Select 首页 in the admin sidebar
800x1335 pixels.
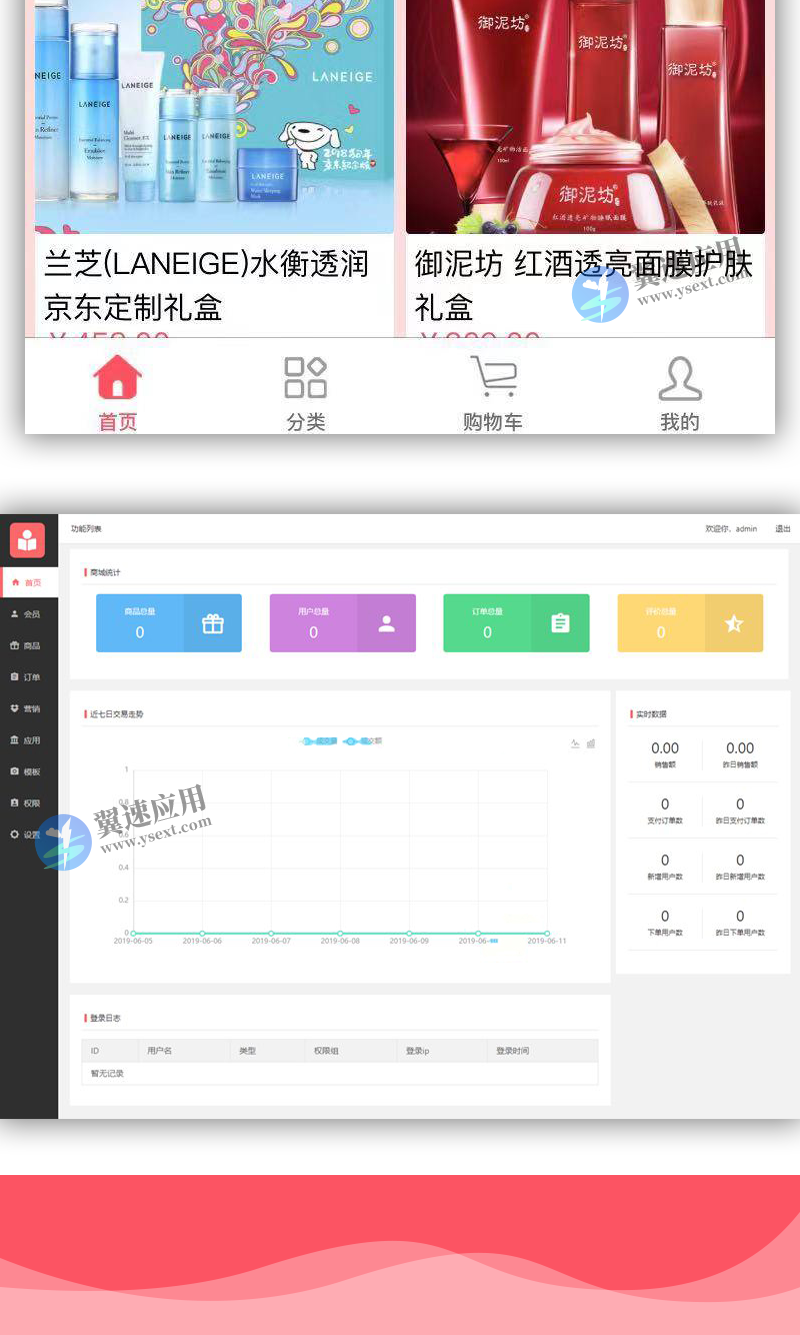pyautogui.click(x=29, y=582)
